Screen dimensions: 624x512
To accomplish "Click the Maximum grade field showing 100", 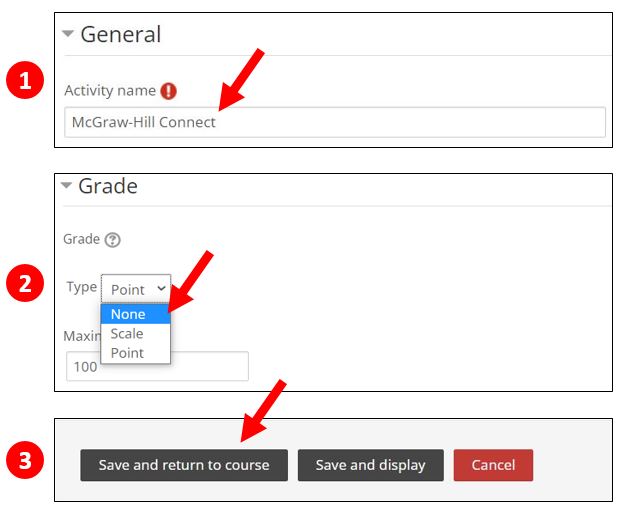I will (157, 366).
